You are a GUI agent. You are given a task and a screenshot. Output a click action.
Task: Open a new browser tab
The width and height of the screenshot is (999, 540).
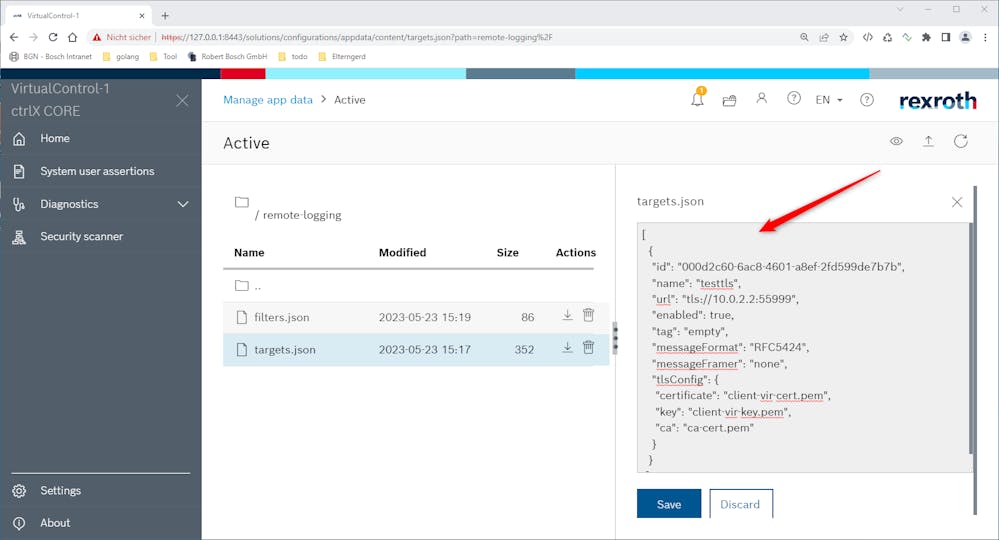(165, 15)
